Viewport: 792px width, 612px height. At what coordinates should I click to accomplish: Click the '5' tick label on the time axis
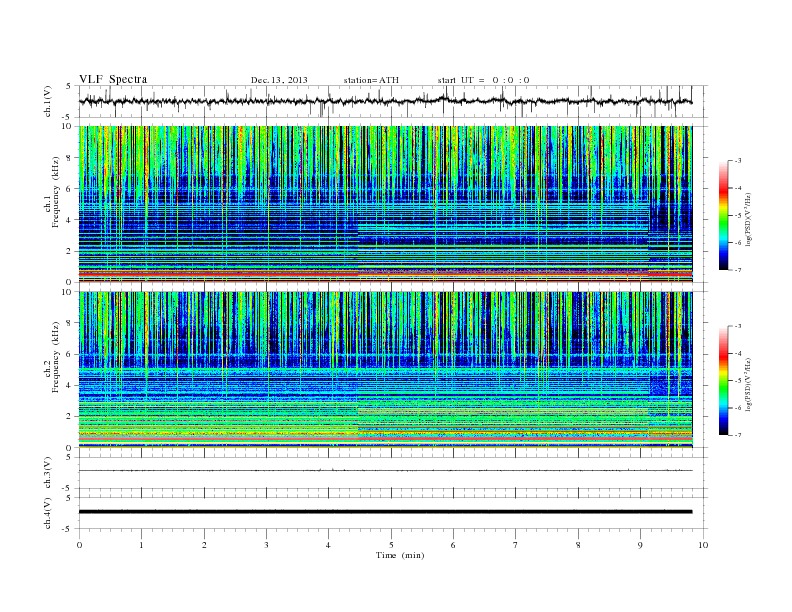tap(391, 545)
